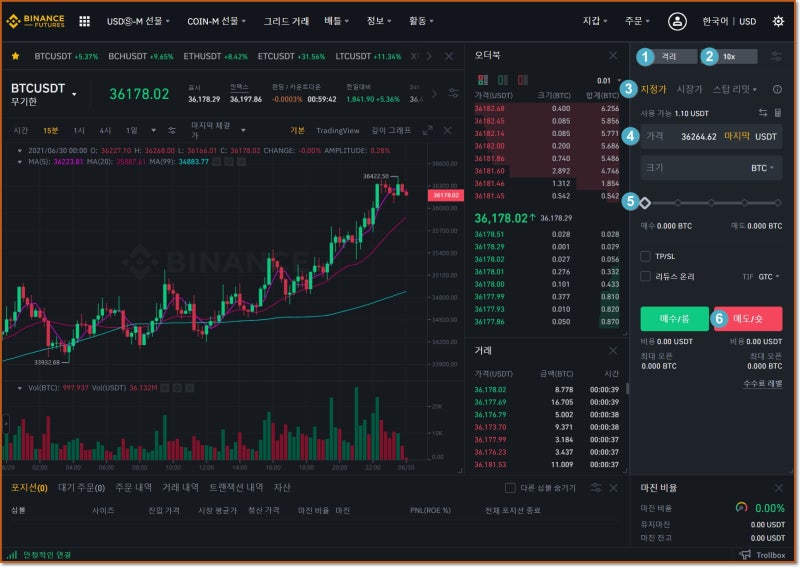The height and width of the screenshot is (567, 800).
Task: Show bids only order book view
Action: (503, 80)
